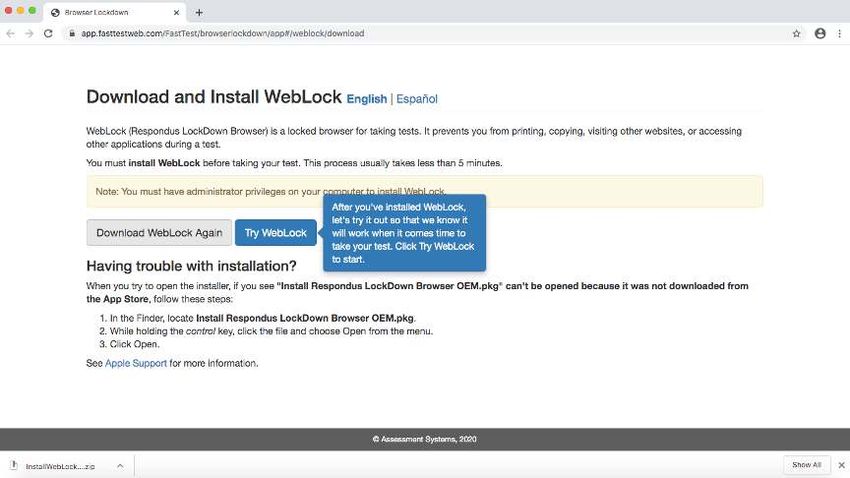Click the zip file icon in downloads bar
This screenshot has height=478, width=850.
pos(14,466)
